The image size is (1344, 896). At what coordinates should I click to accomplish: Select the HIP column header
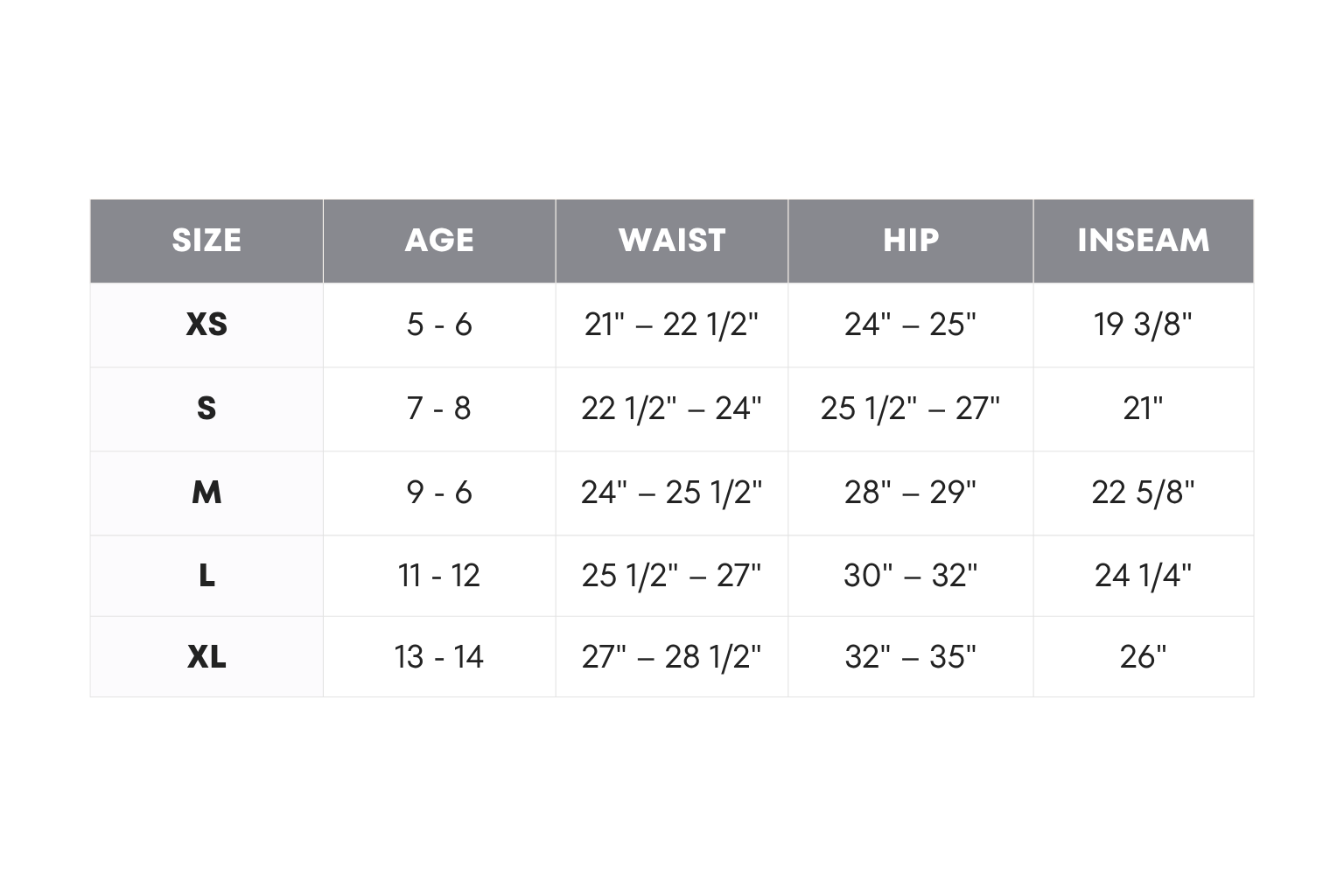[x=911, y=241]
